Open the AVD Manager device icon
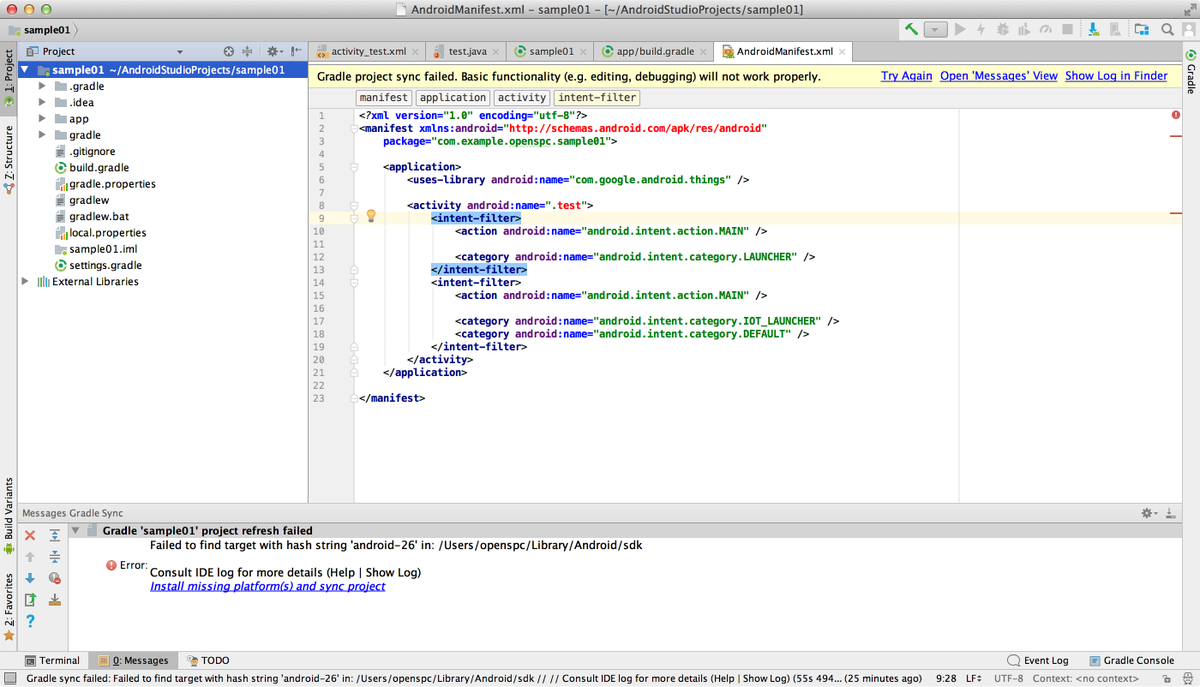 point(1115,29)
